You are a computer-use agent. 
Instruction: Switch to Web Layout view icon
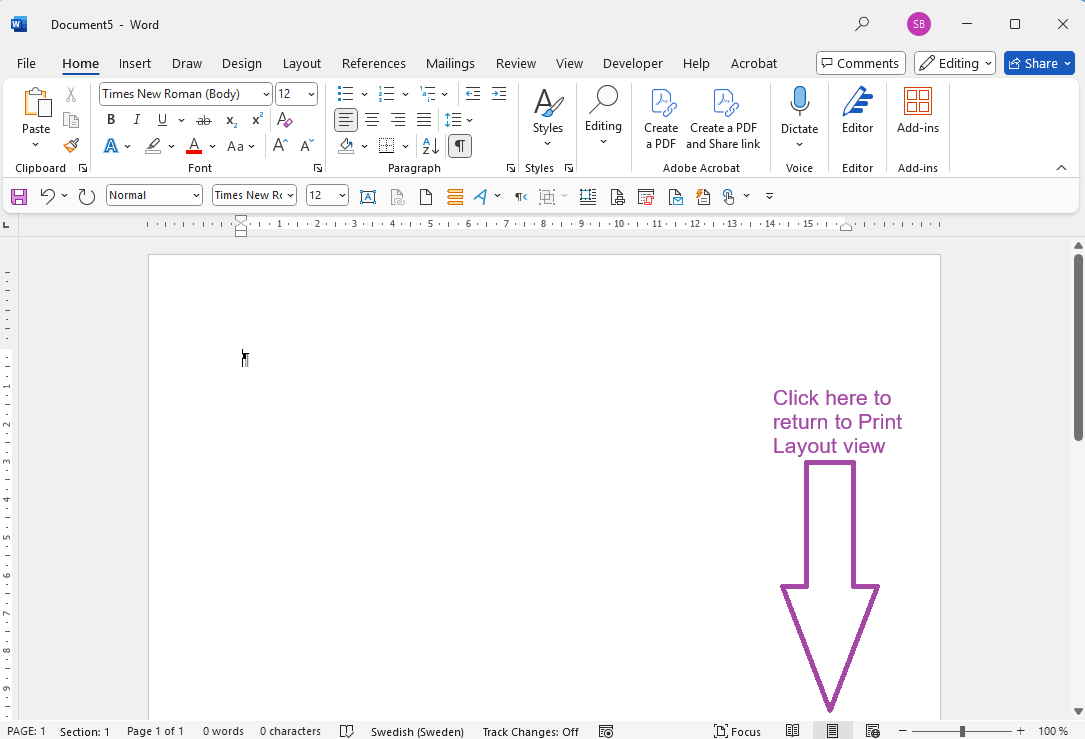(873, 731)
